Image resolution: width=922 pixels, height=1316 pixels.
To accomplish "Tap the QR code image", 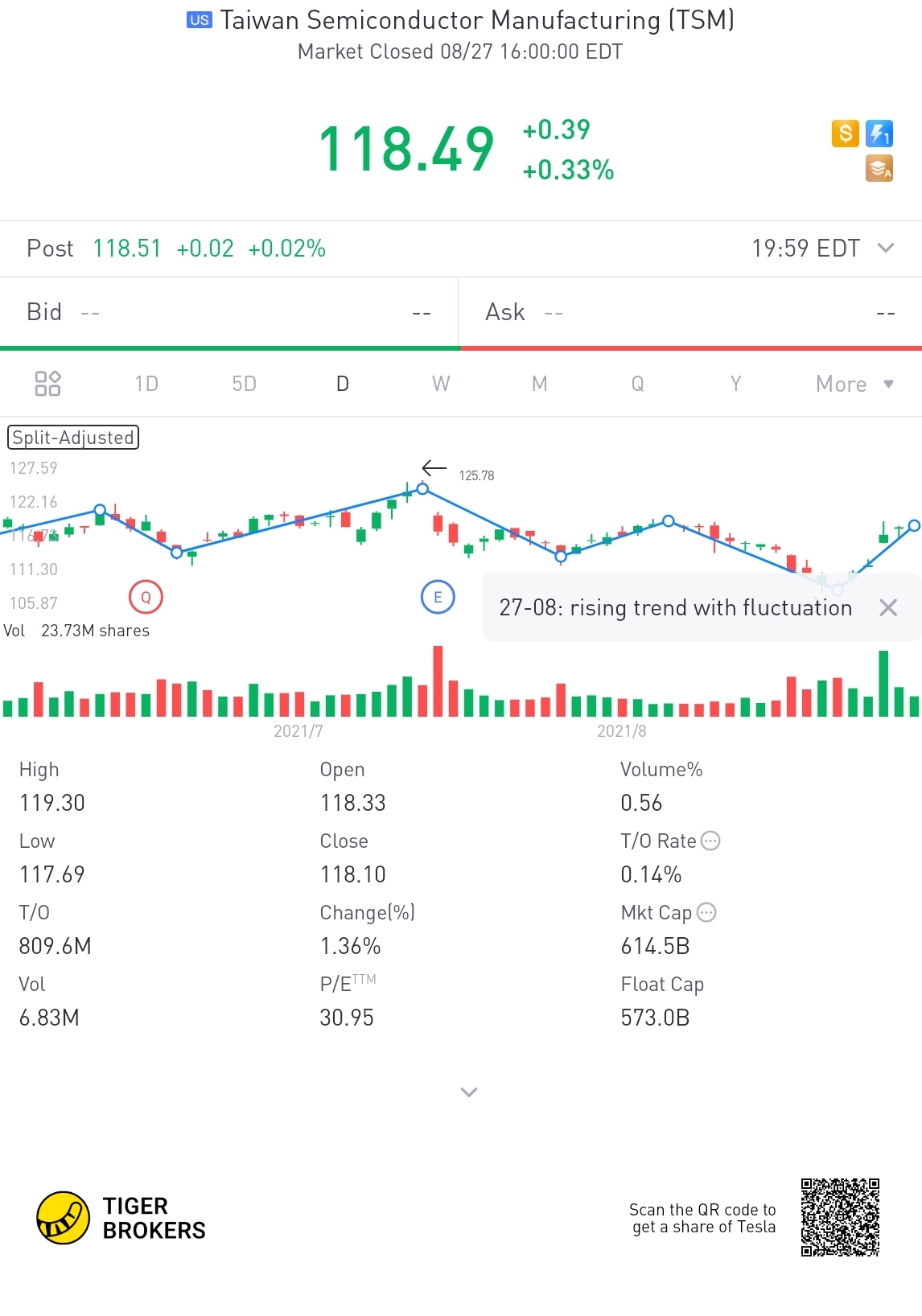I will [840, 1218].
